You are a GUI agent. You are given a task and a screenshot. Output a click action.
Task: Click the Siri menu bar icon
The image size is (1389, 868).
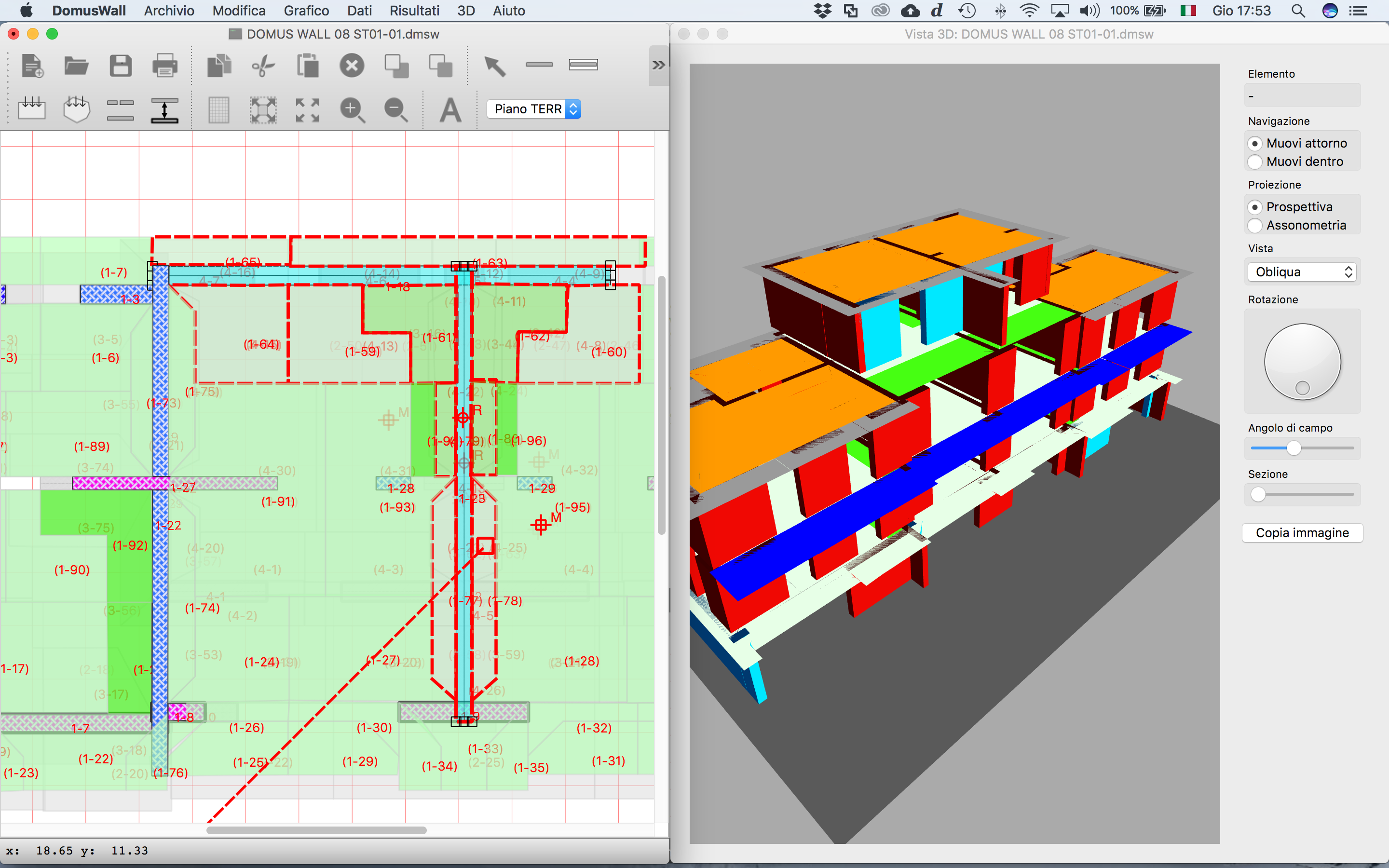1330,10
